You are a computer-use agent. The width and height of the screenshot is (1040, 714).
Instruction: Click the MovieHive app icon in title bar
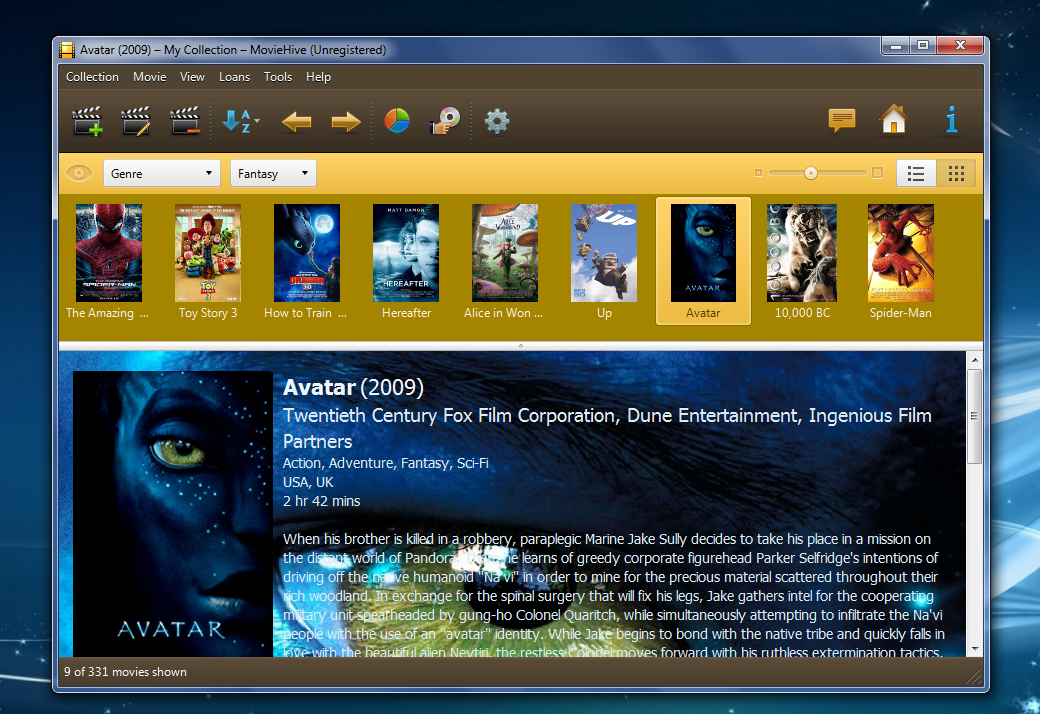coord(67,50)
